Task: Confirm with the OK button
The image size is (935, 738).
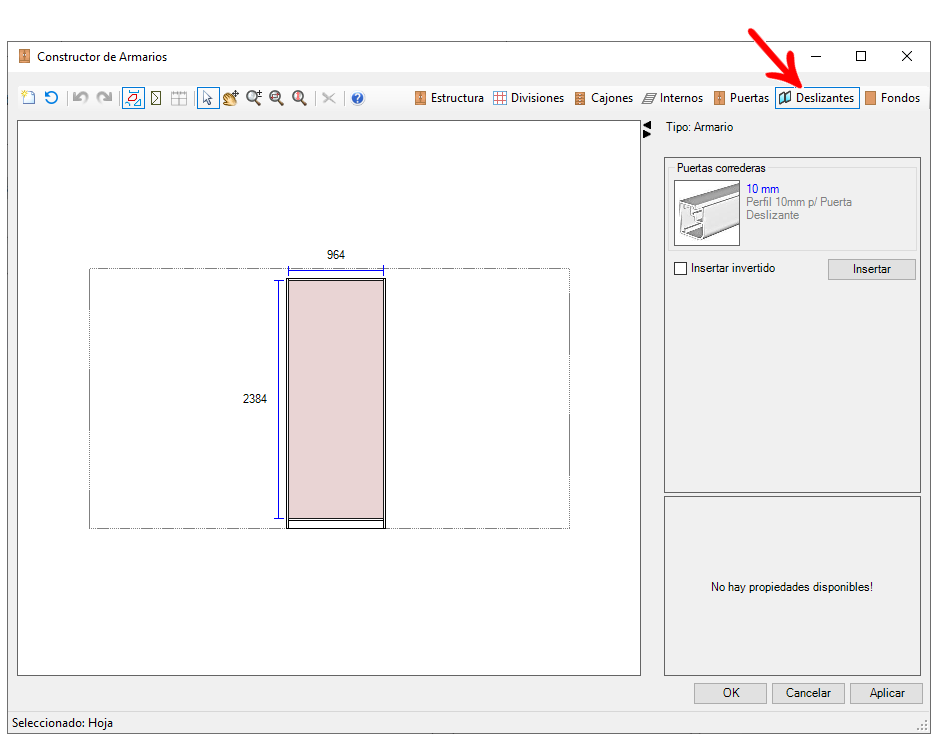Action: 730,693
